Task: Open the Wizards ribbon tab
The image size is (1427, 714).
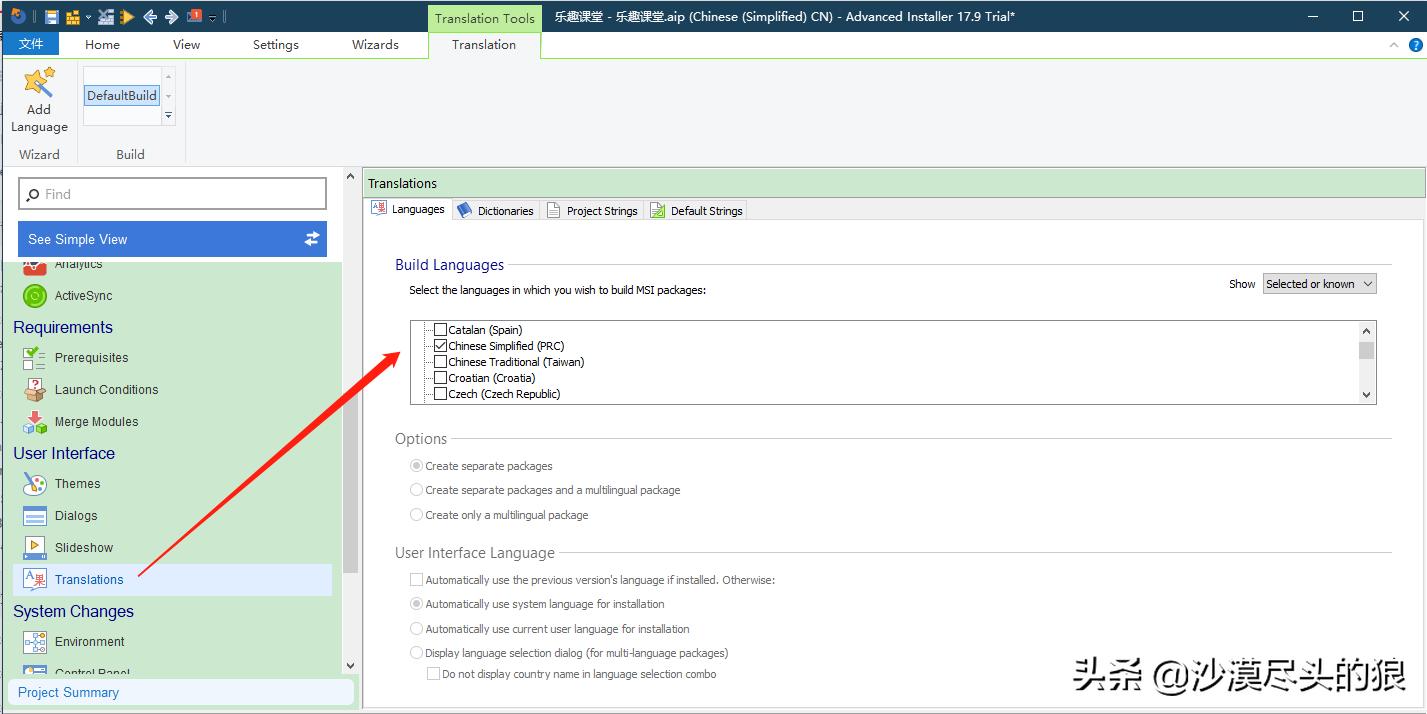Action: pyautogui.click(x=375, y=45)
